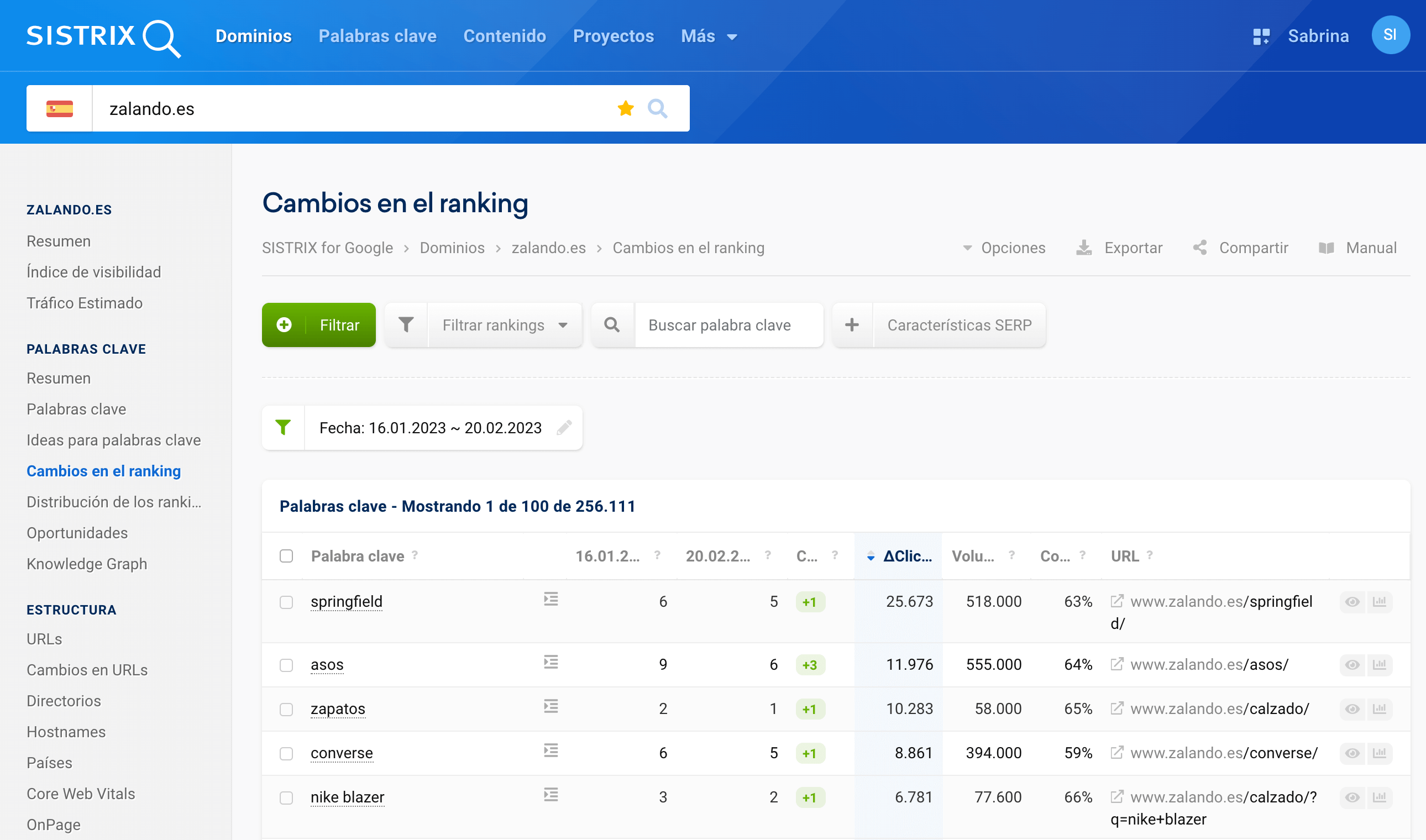
Task: Click the magnifier search icon beside zalando.es
Action: click(x=657, y=108)
